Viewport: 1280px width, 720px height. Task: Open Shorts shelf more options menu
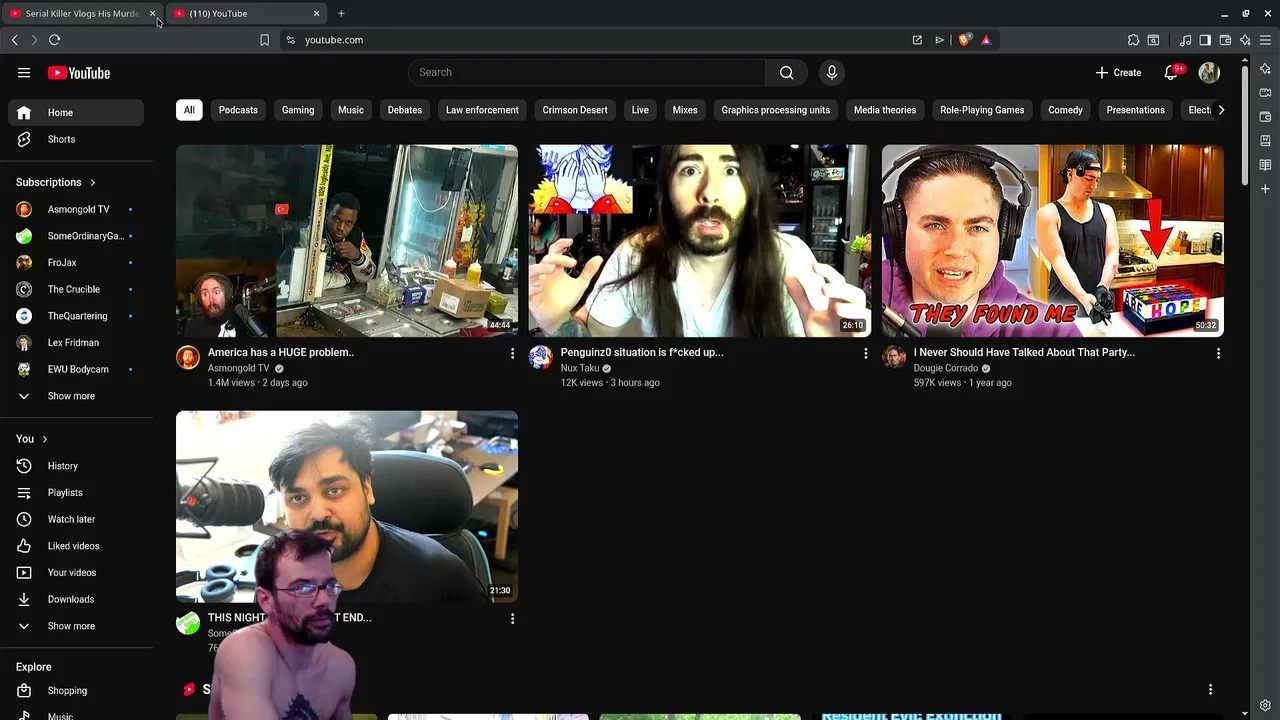(x=1210, y=689)
